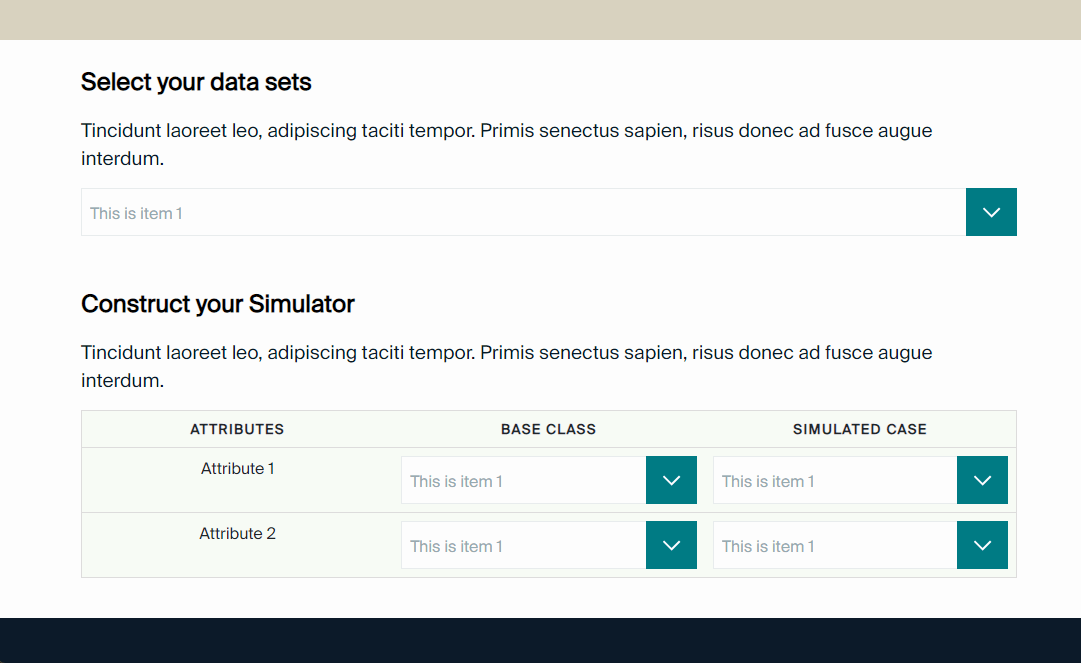Expand the Base Class dropdown for Attribute 2
This screenshot has width=1081, height=663.
pyautogui.click(x=520, y=545)
